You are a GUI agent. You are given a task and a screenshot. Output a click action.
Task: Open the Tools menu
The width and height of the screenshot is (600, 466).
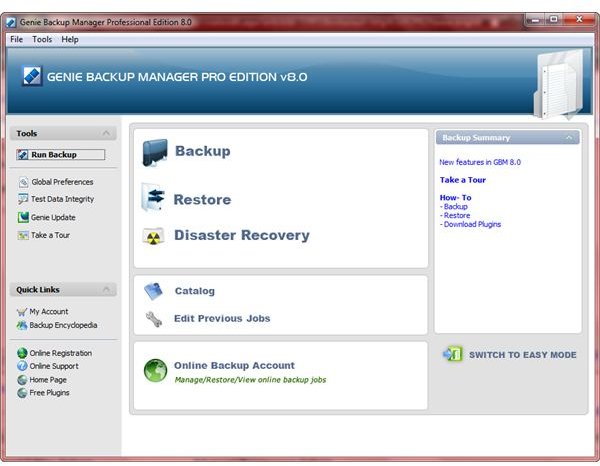click(42, 39)
